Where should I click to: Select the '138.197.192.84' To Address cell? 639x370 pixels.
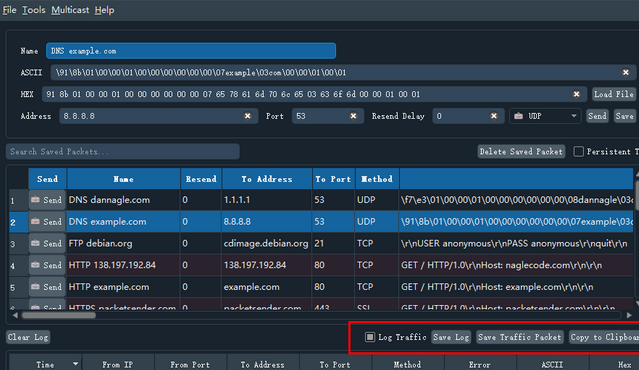[267, 265]
